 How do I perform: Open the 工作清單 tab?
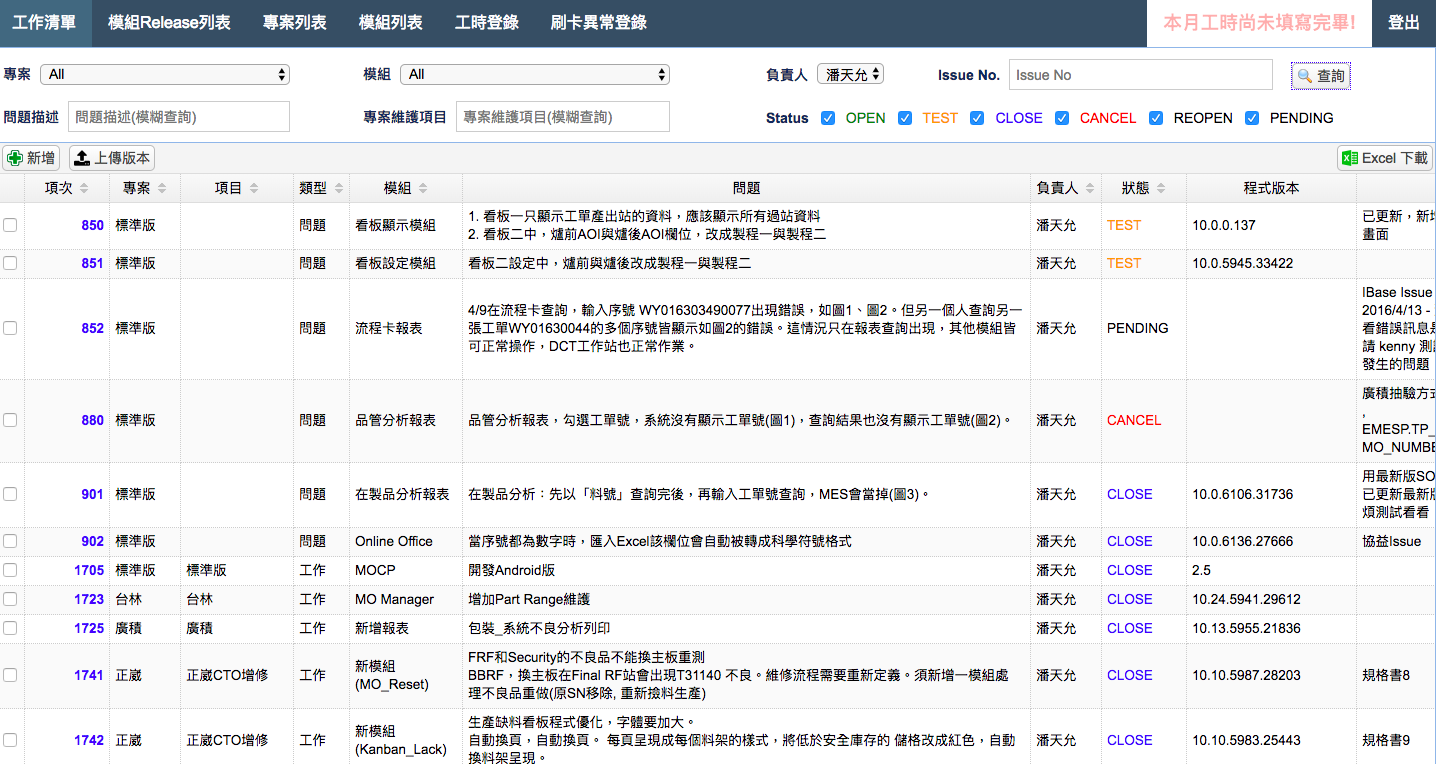(x=46, y=23)
